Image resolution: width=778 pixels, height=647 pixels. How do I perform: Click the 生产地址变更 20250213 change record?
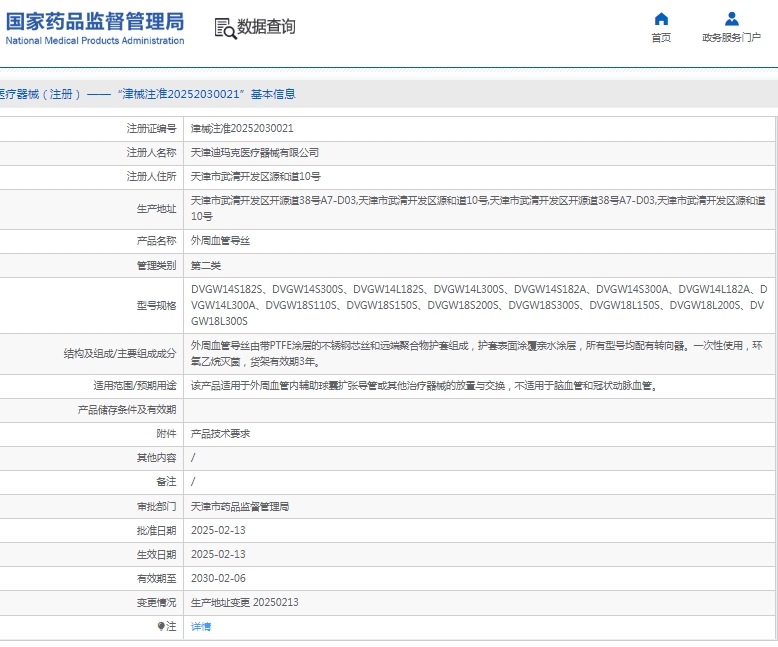(245, 602)
